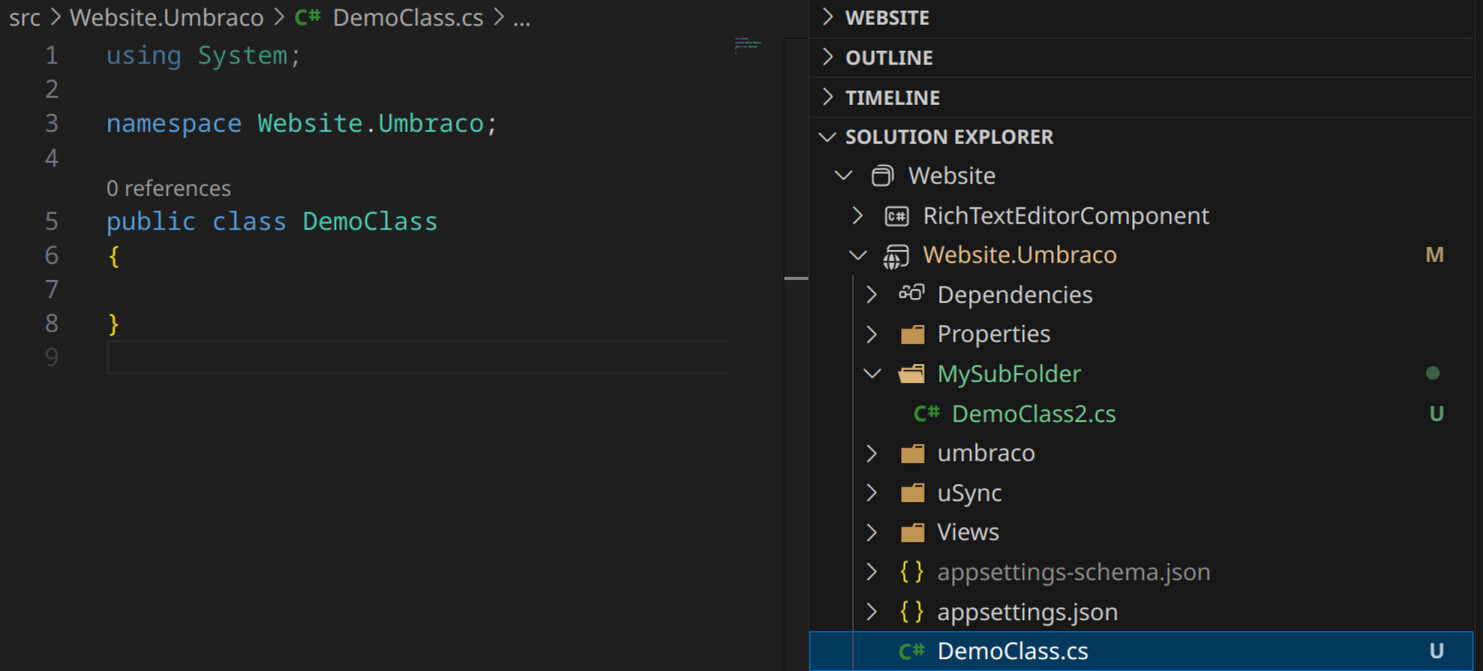Click the src breadcrumb segment
Image resolution: width=1483 pixels, height=671 pixels.
(25, 18)
